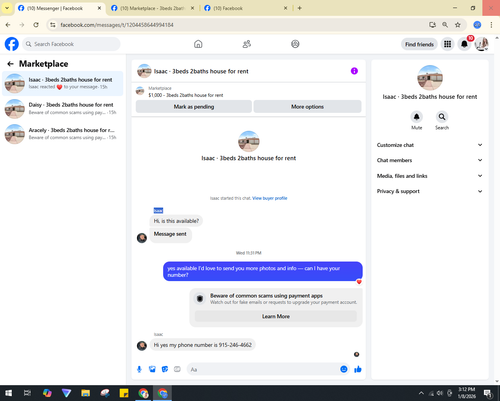This screenshot has width=500, height=401.
Task: Open Aracely conversation in chat list
Action: 63,134
